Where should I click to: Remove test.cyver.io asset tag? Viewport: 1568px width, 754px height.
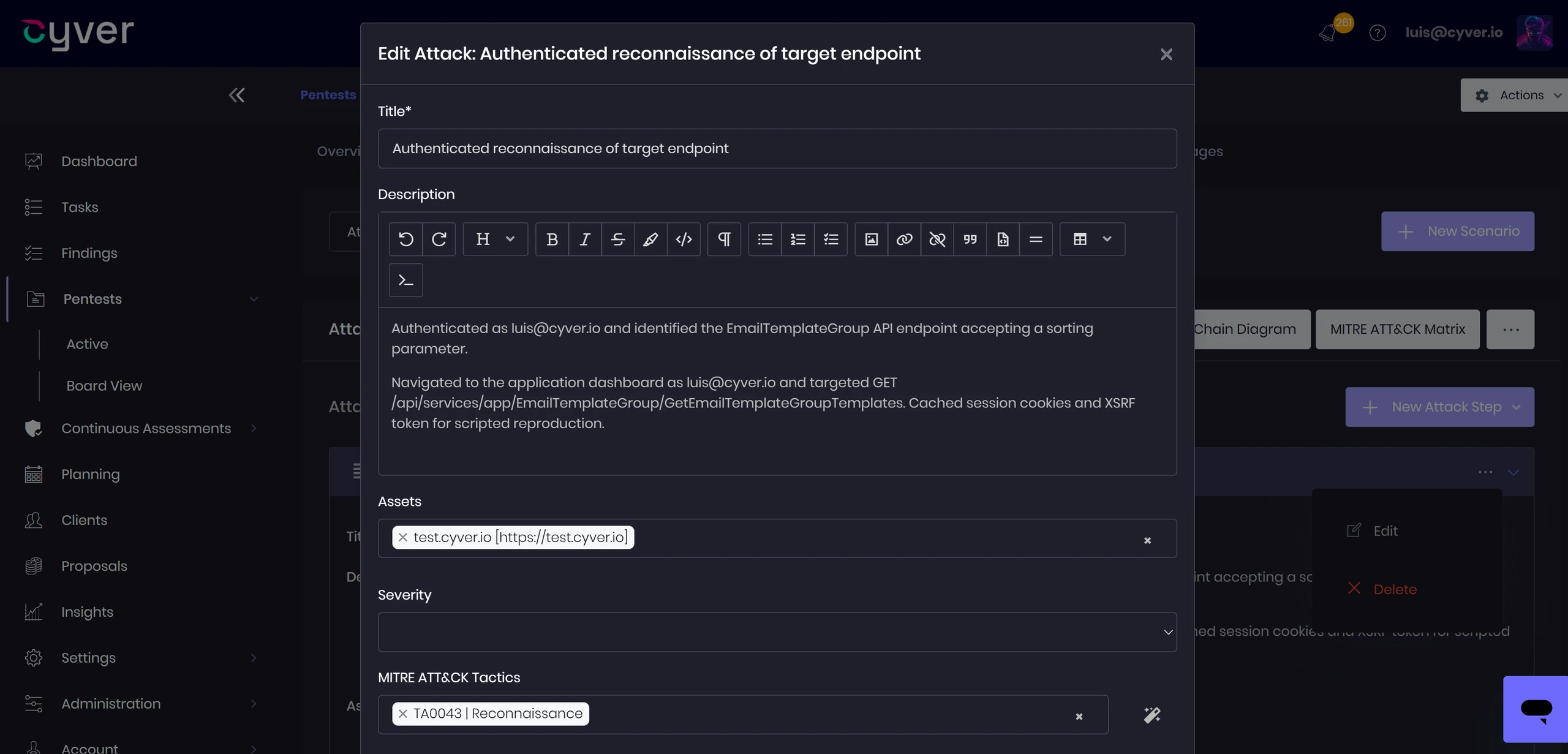402,537
